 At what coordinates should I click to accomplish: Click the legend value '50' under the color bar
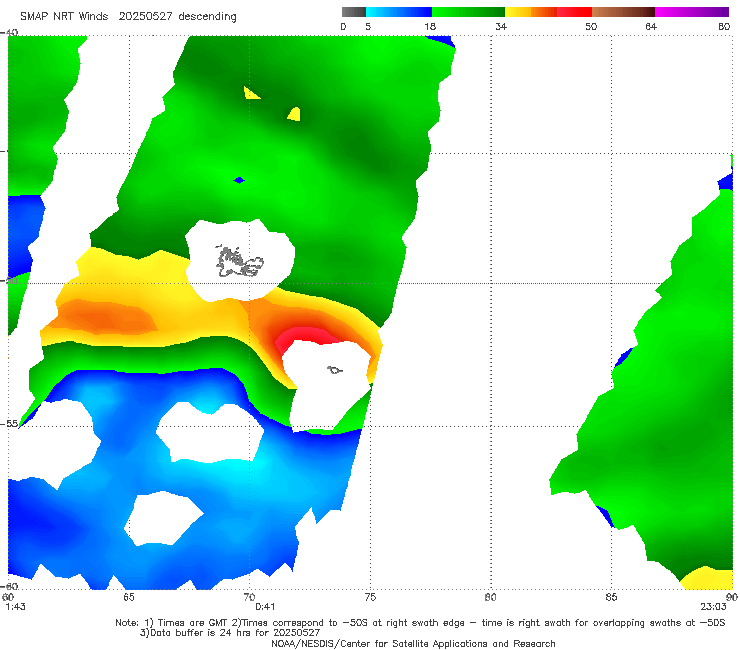coord(591,27)
